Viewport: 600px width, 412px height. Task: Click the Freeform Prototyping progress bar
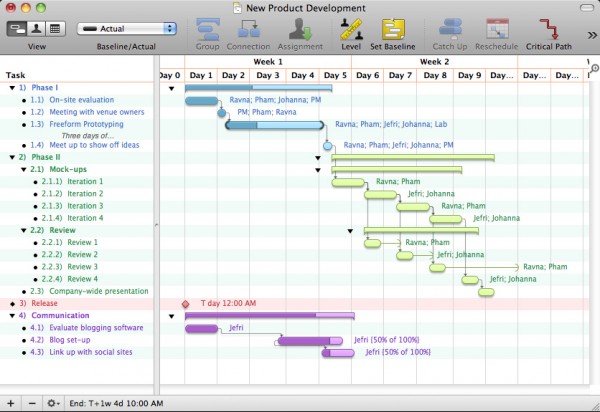click(x=275, y=125)
